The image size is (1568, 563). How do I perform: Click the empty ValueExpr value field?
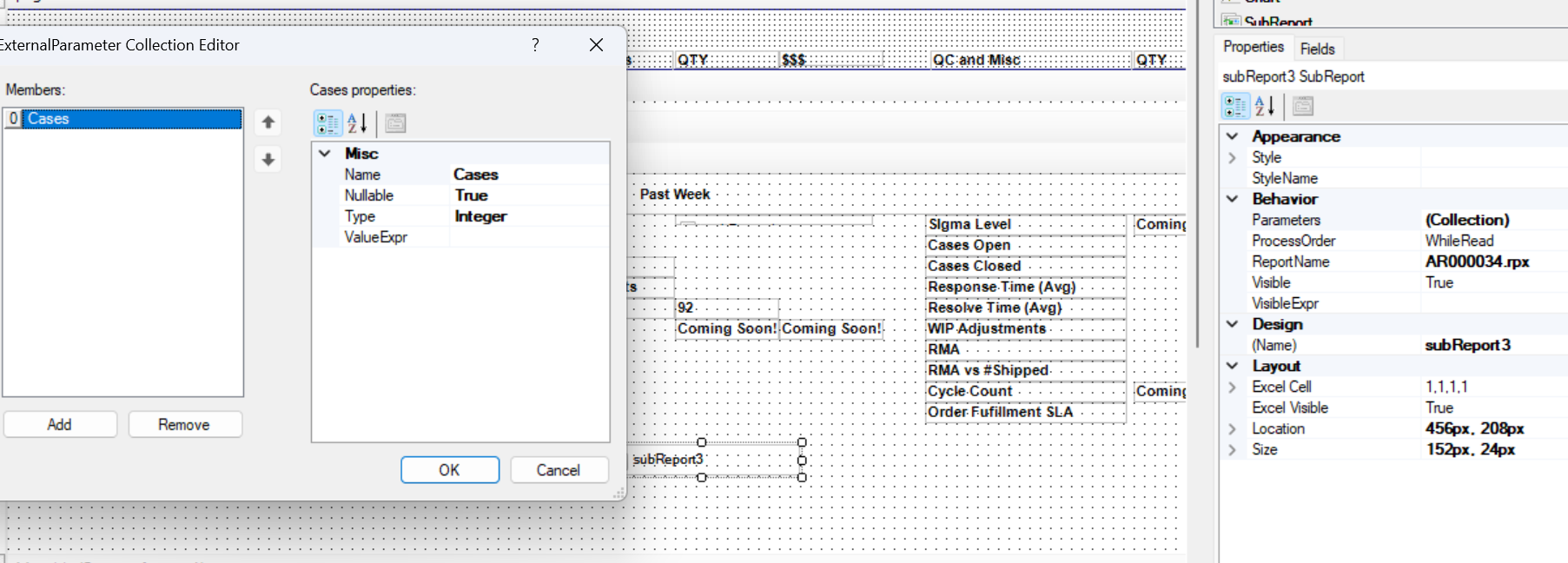pos(529,237)
